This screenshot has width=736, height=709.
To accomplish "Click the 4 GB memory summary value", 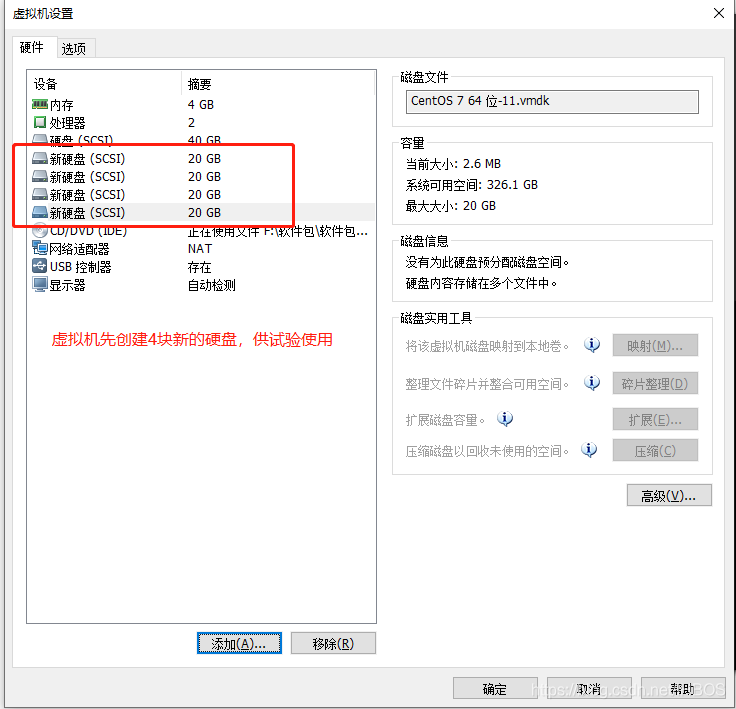I will (x=201, y=104).
